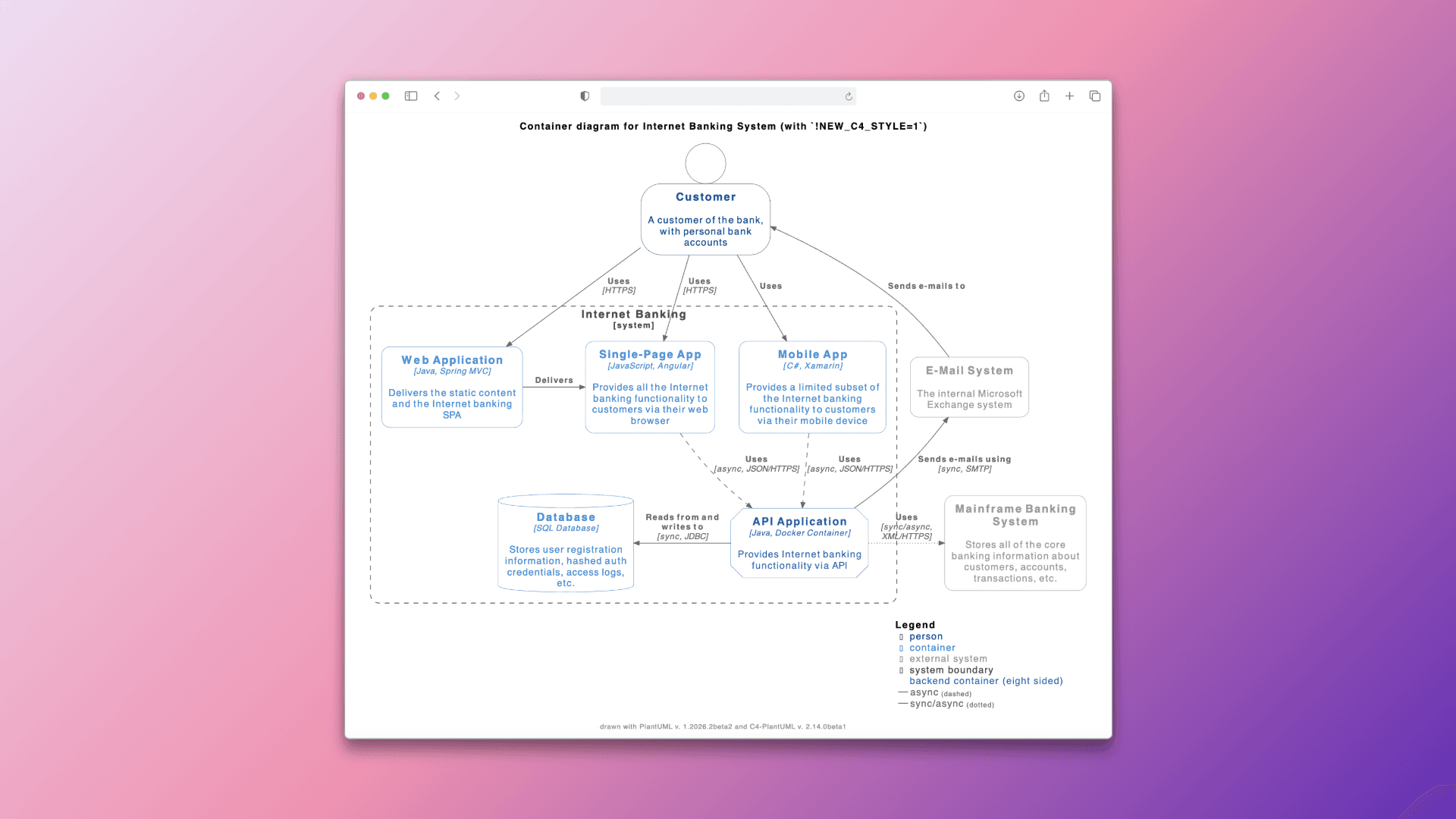Select the Customer person box
1456x819 pixels.
[705, 219]
